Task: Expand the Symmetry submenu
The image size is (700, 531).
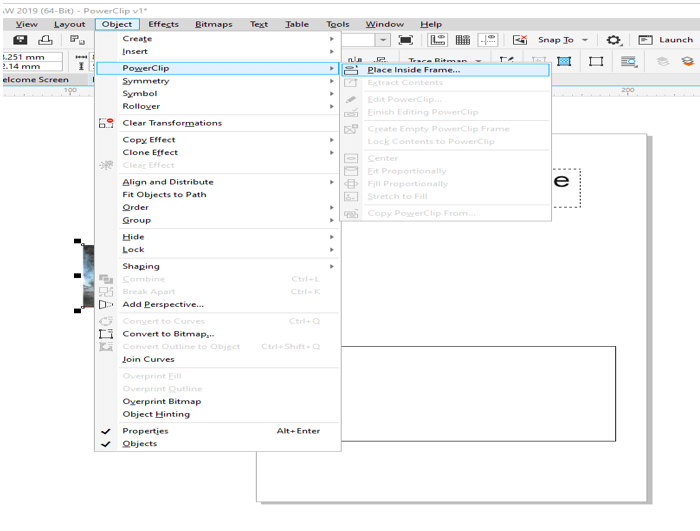Action: click(218, 81)
